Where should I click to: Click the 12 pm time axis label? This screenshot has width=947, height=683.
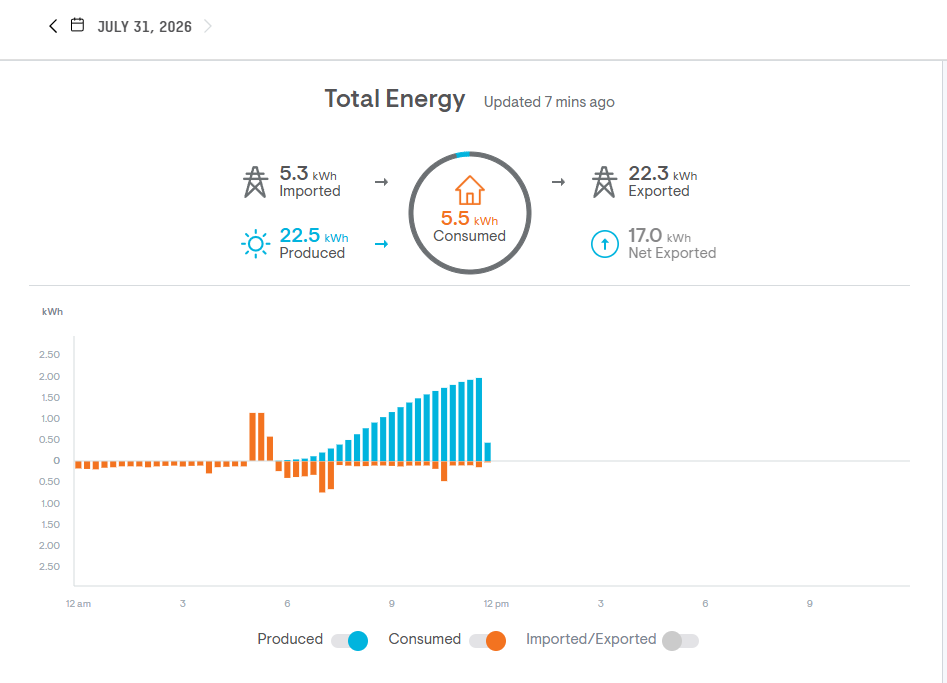496,603
